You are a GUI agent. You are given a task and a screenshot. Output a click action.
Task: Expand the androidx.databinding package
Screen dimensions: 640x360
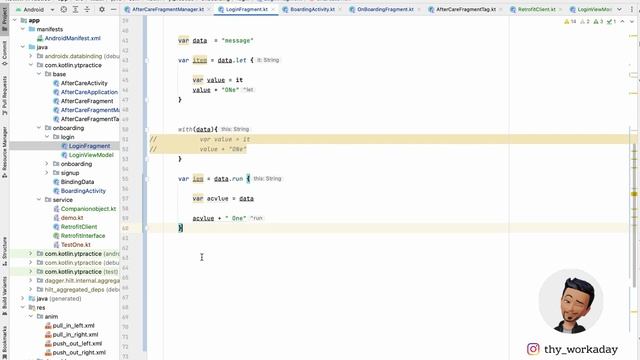31,56
